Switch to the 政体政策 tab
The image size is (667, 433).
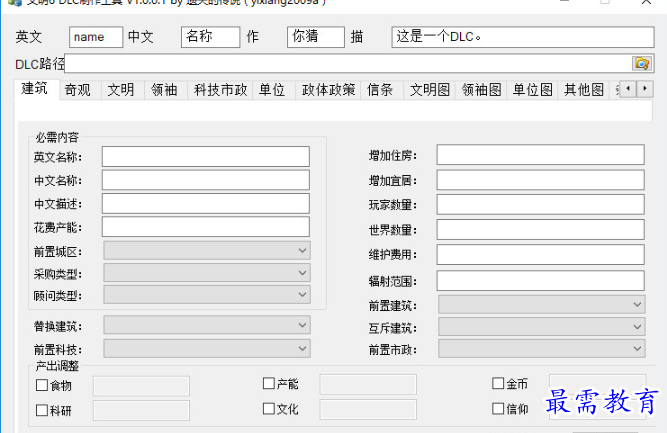pos(328,90)
